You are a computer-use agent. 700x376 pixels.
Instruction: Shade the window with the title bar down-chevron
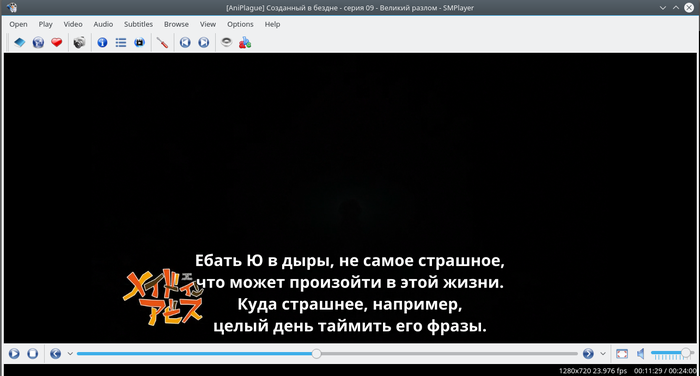(663, 8)
